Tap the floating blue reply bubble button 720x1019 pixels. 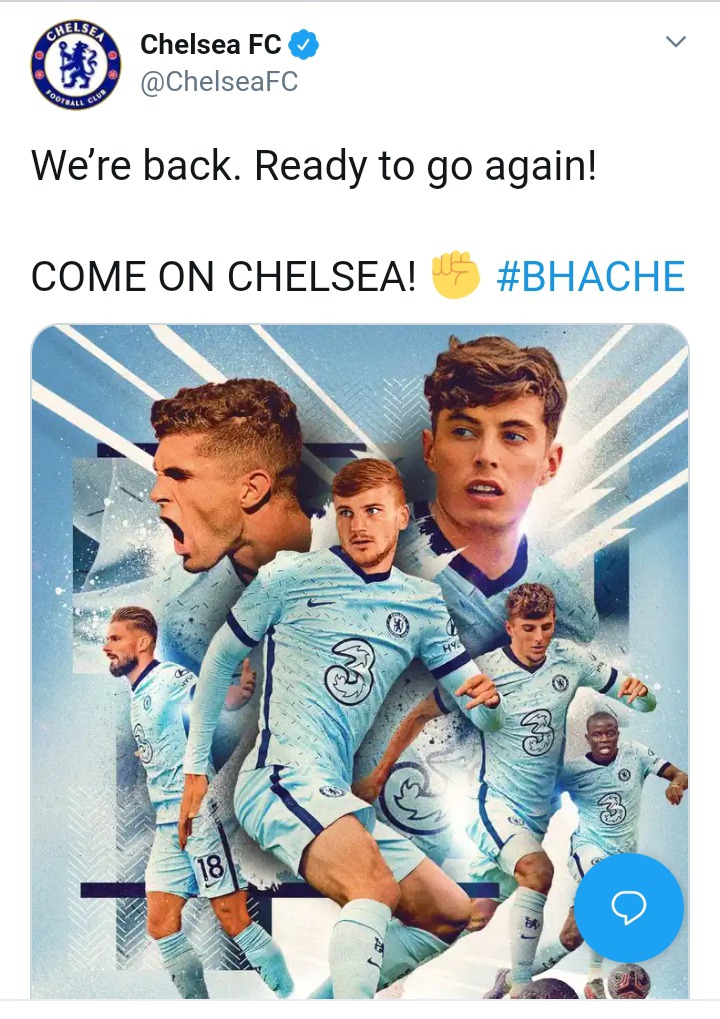[x=628, y=907]
